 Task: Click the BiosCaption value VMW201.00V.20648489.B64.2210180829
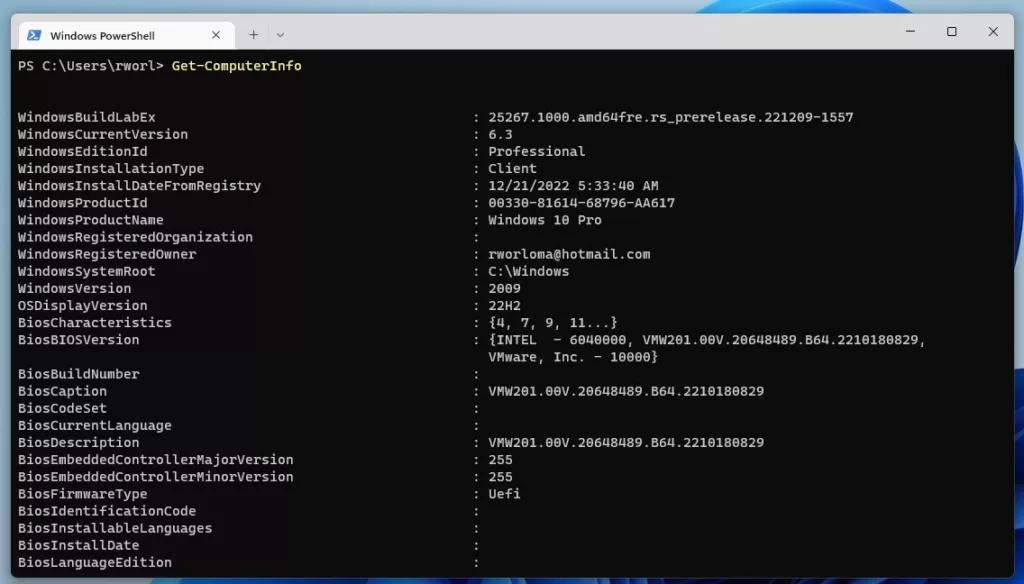tap(626, 391)
